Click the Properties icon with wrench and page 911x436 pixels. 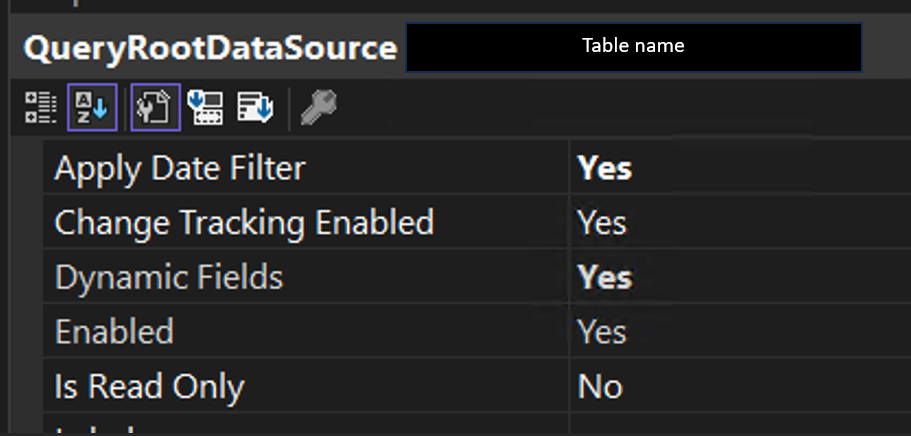point(155,107)
